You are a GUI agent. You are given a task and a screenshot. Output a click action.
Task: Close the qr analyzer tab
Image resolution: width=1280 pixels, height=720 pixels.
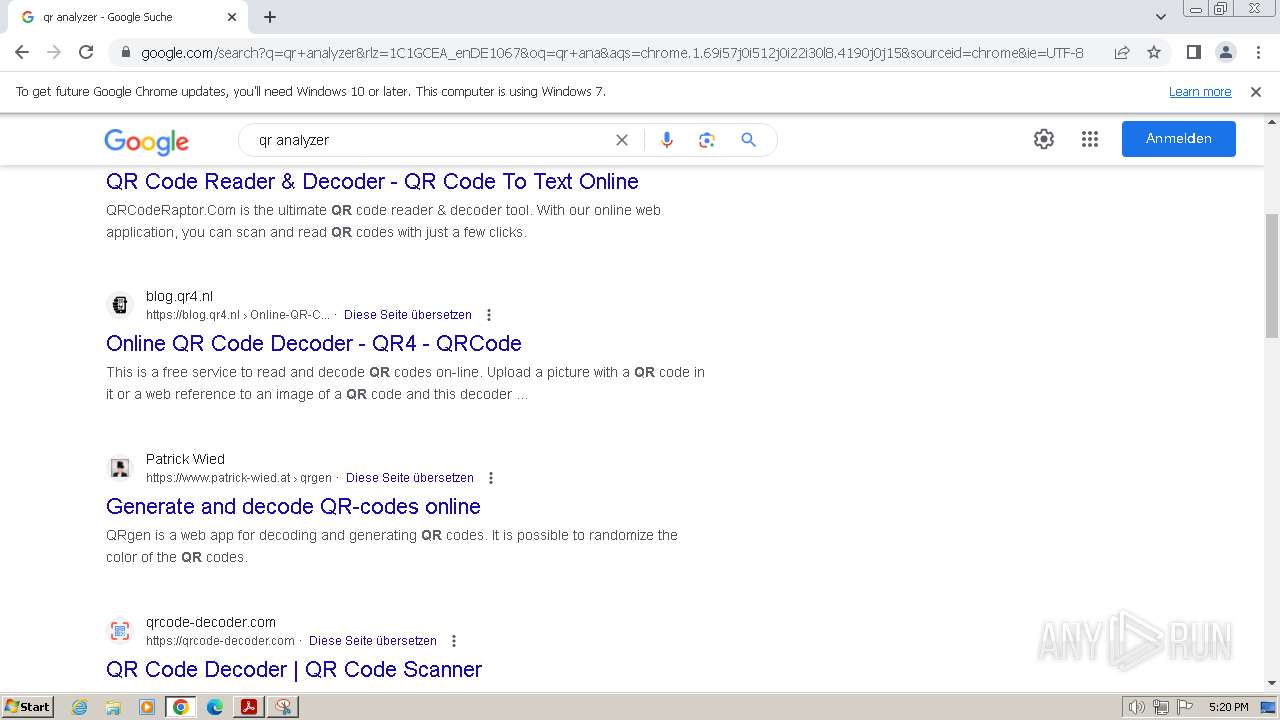(x=232, y=17)
